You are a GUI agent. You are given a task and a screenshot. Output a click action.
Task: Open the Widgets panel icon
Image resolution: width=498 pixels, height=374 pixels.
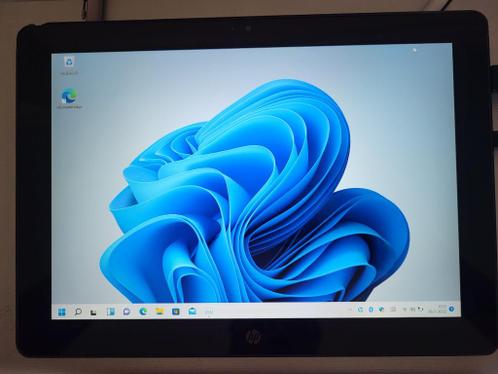(x=111, y=312)
